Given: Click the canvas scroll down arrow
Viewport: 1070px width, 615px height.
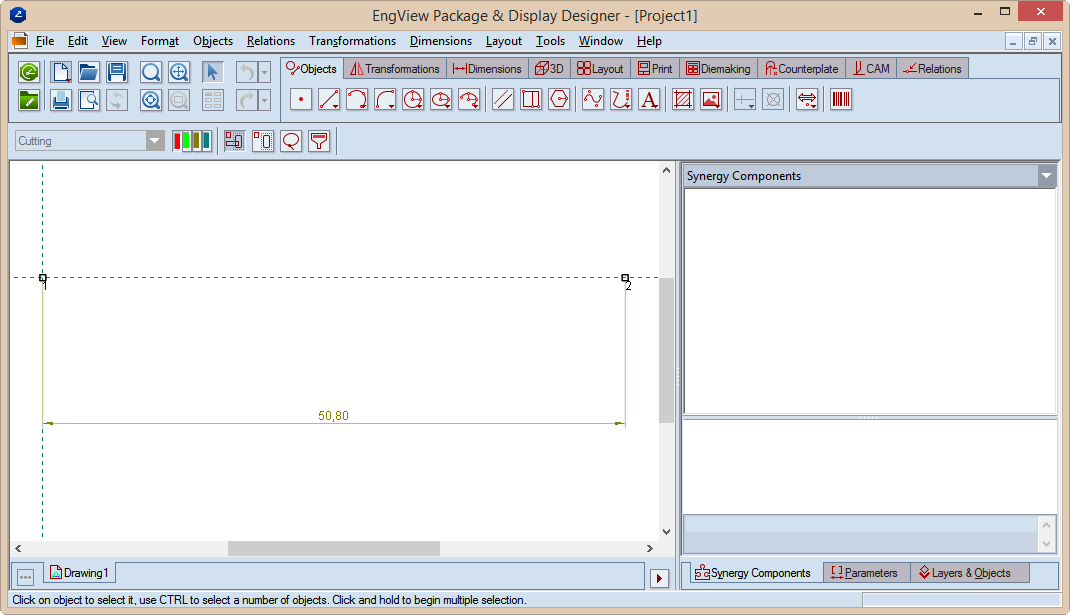Looking at the screenshot, I should pos(666,532).
